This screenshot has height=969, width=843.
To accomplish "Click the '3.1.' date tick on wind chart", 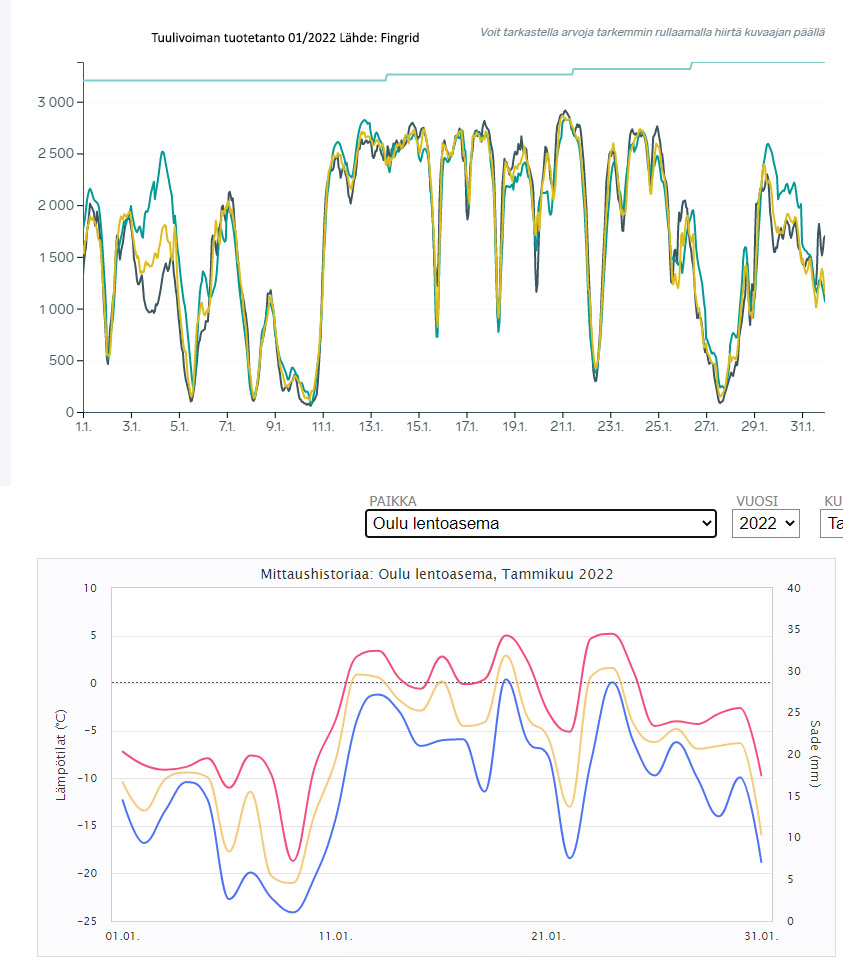I will pos(131,426).
